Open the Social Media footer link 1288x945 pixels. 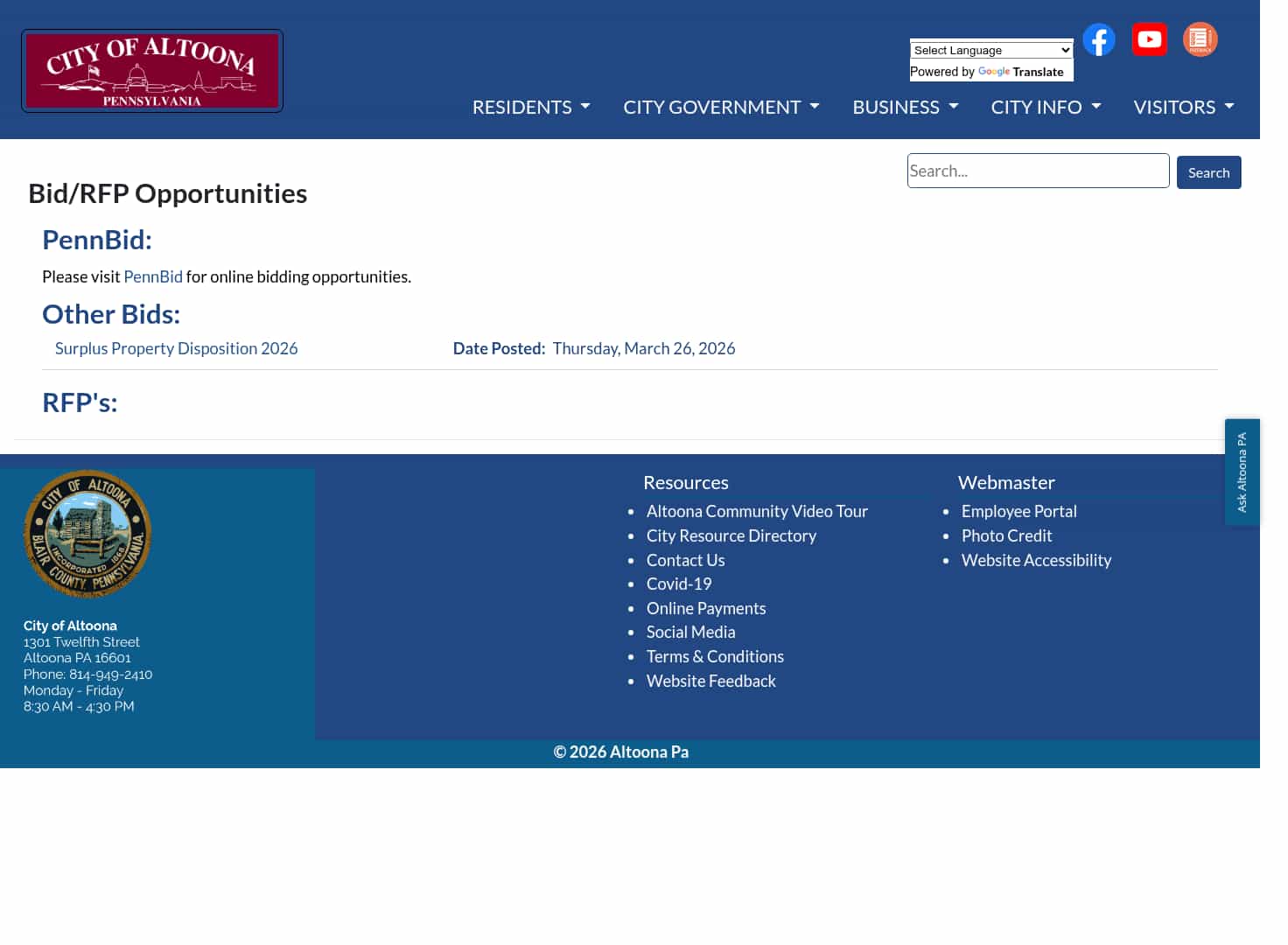tap(691, 632)
